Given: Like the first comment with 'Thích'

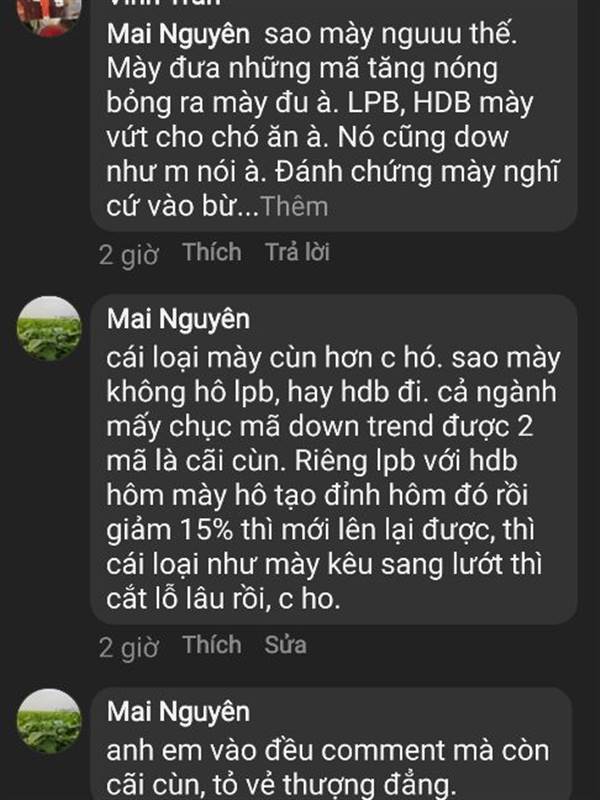Looking at the screenshot, I should tap(212, 252).
